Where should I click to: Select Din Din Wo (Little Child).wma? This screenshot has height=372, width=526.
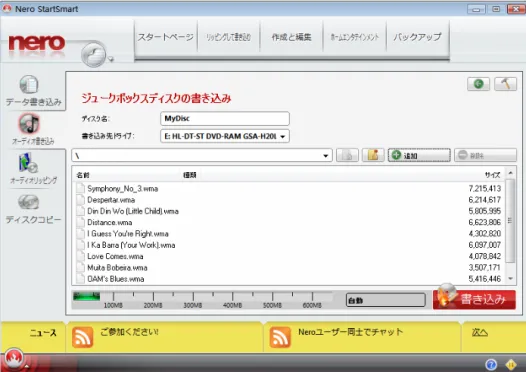click(x=133, y=211)
